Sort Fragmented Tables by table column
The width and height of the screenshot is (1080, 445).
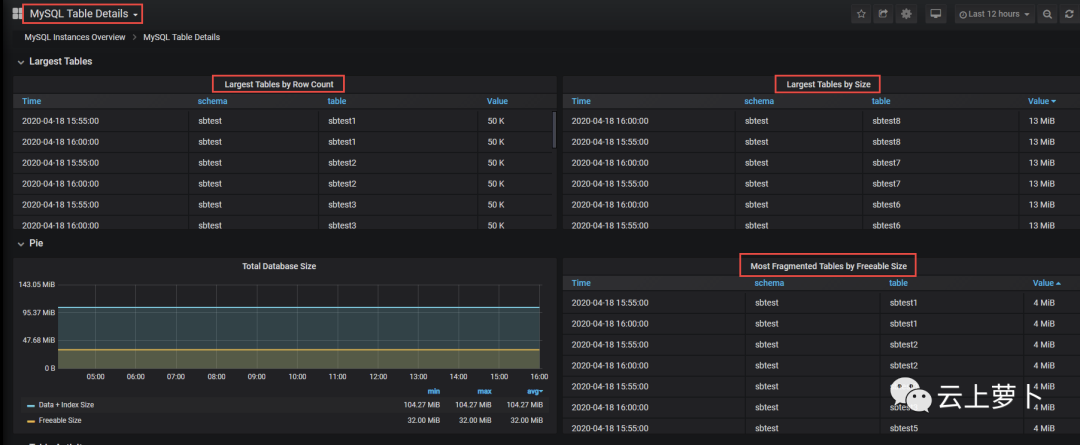[898, 283]
